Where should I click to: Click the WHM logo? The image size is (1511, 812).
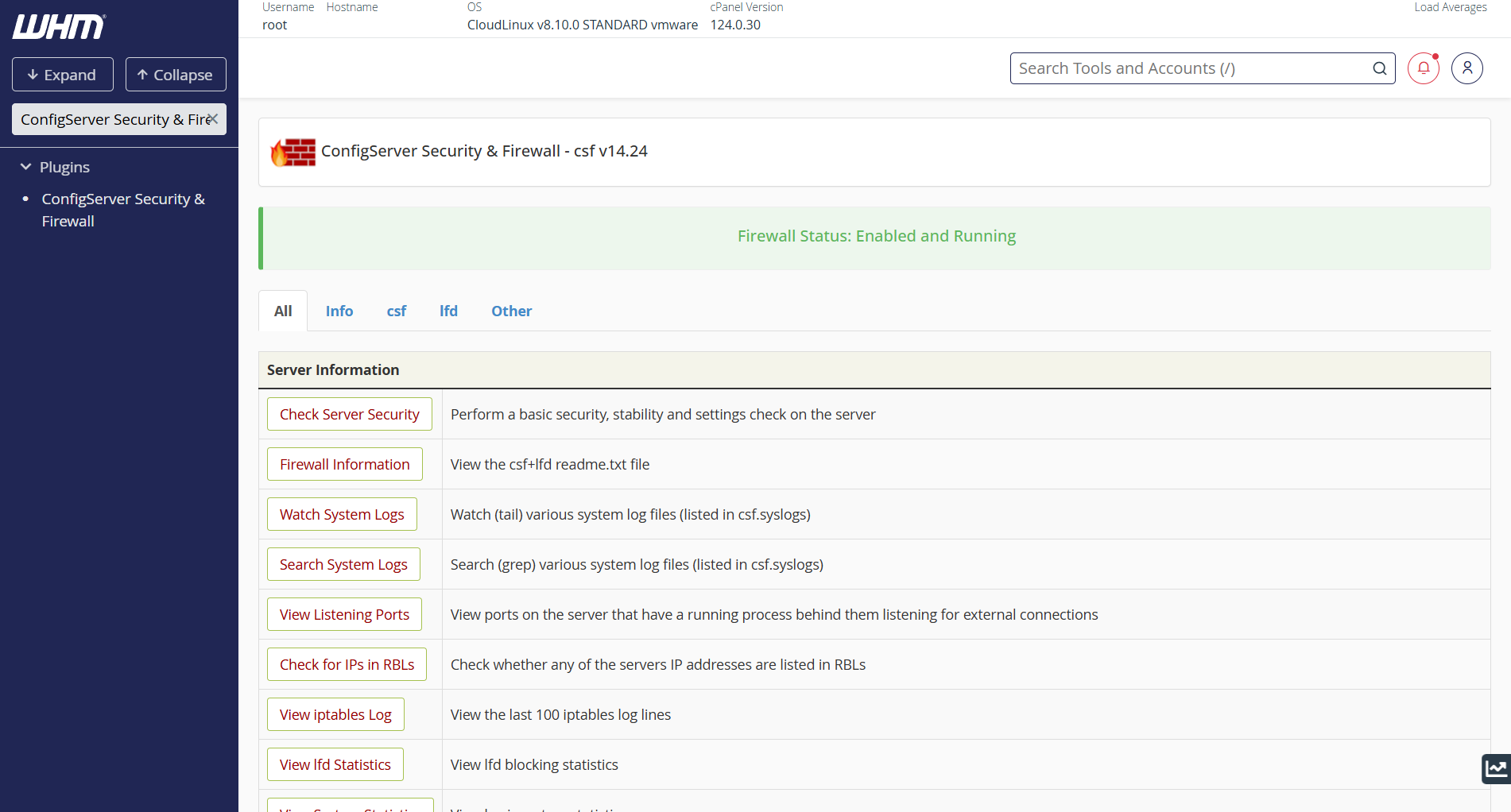coord(59,26)
